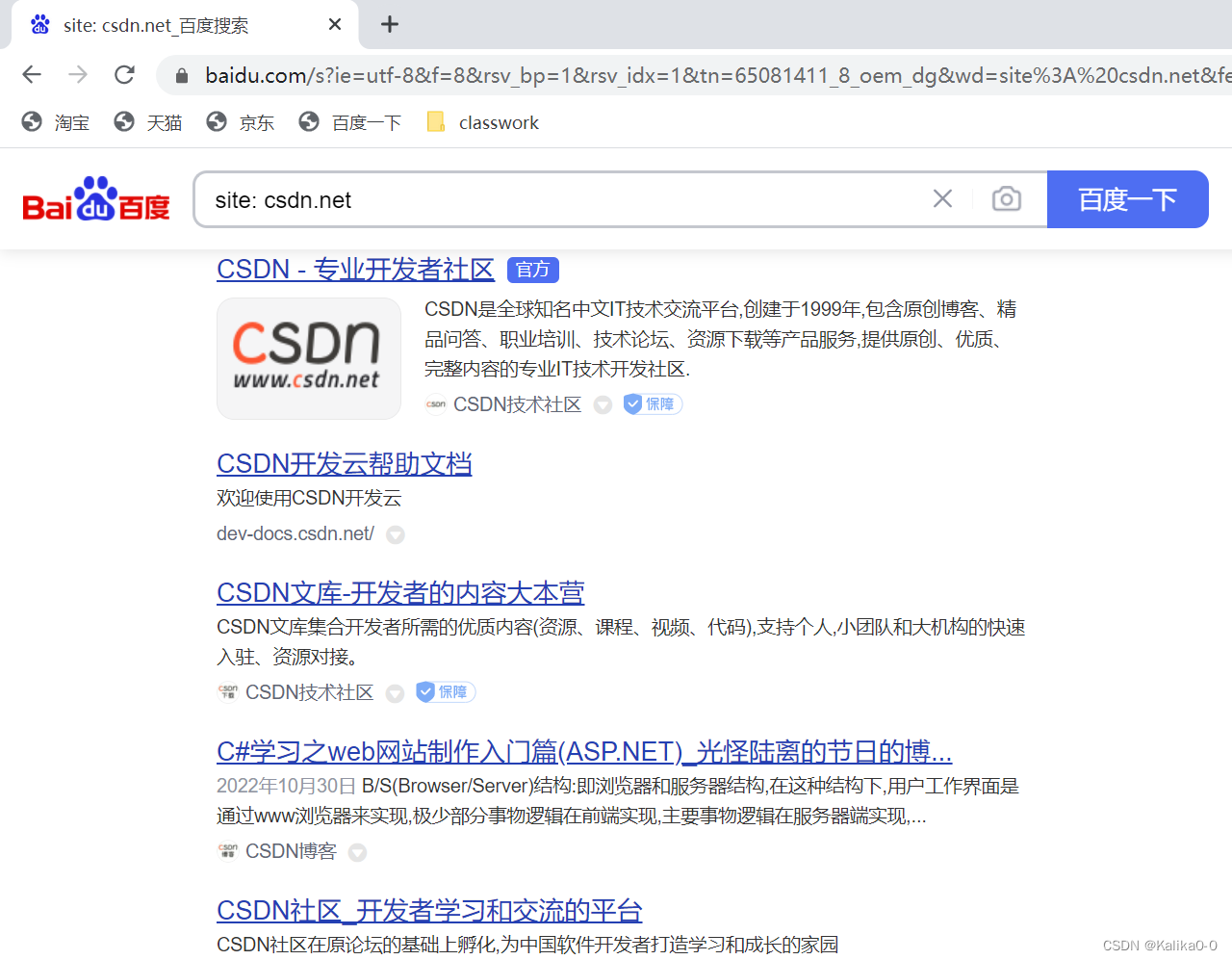Click the 官方 badge
This screenshot has width=1232, height=960.
tap(533, 270)
